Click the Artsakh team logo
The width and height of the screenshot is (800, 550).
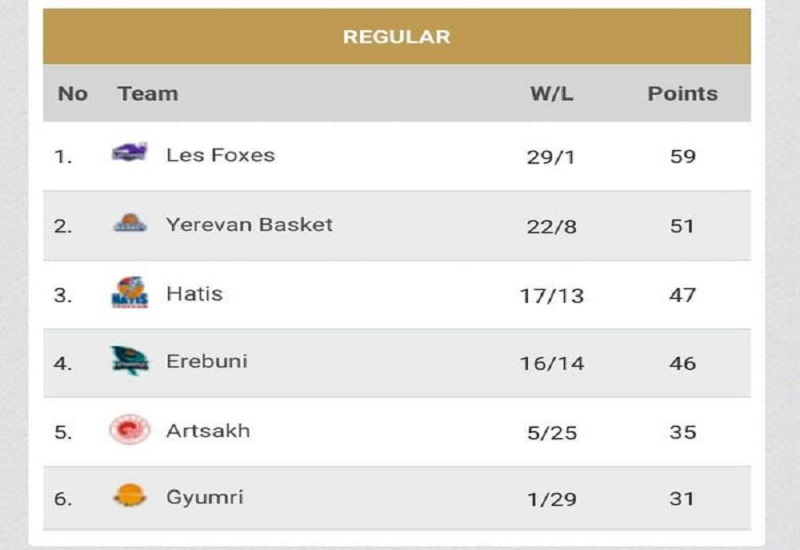tap(130, 431)
